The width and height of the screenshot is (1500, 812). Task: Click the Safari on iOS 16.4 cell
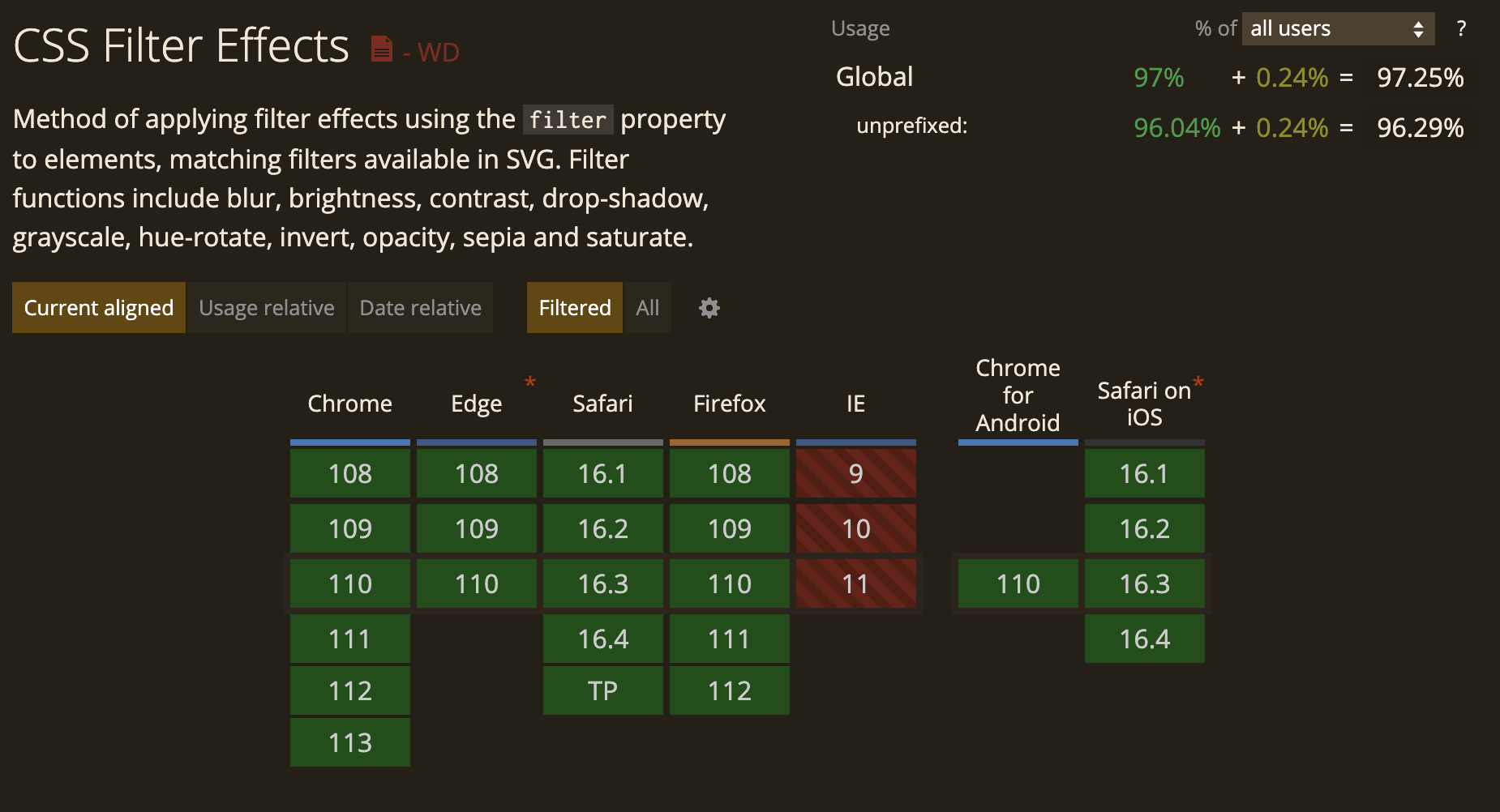pyautogui.click(x=1145, y=639)
